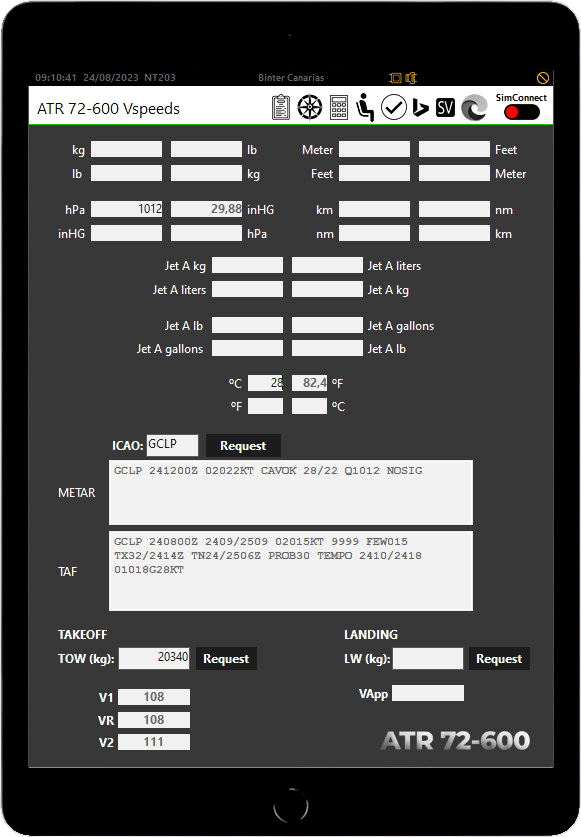The height and width of the screenshot is (837, 581).
Task: Open the clipboard checklist icon
Action: pyautogui.click(x=281, y=107)
